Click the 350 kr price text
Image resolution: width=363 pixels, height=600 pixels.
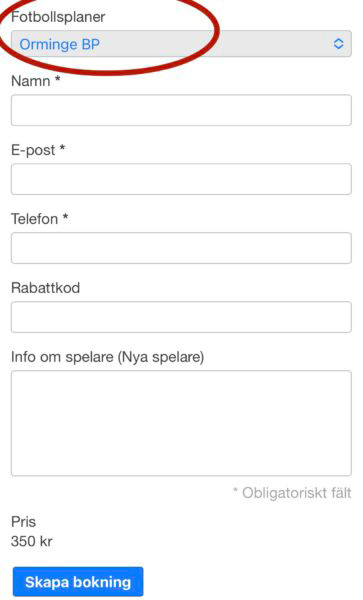pos(32,541)
